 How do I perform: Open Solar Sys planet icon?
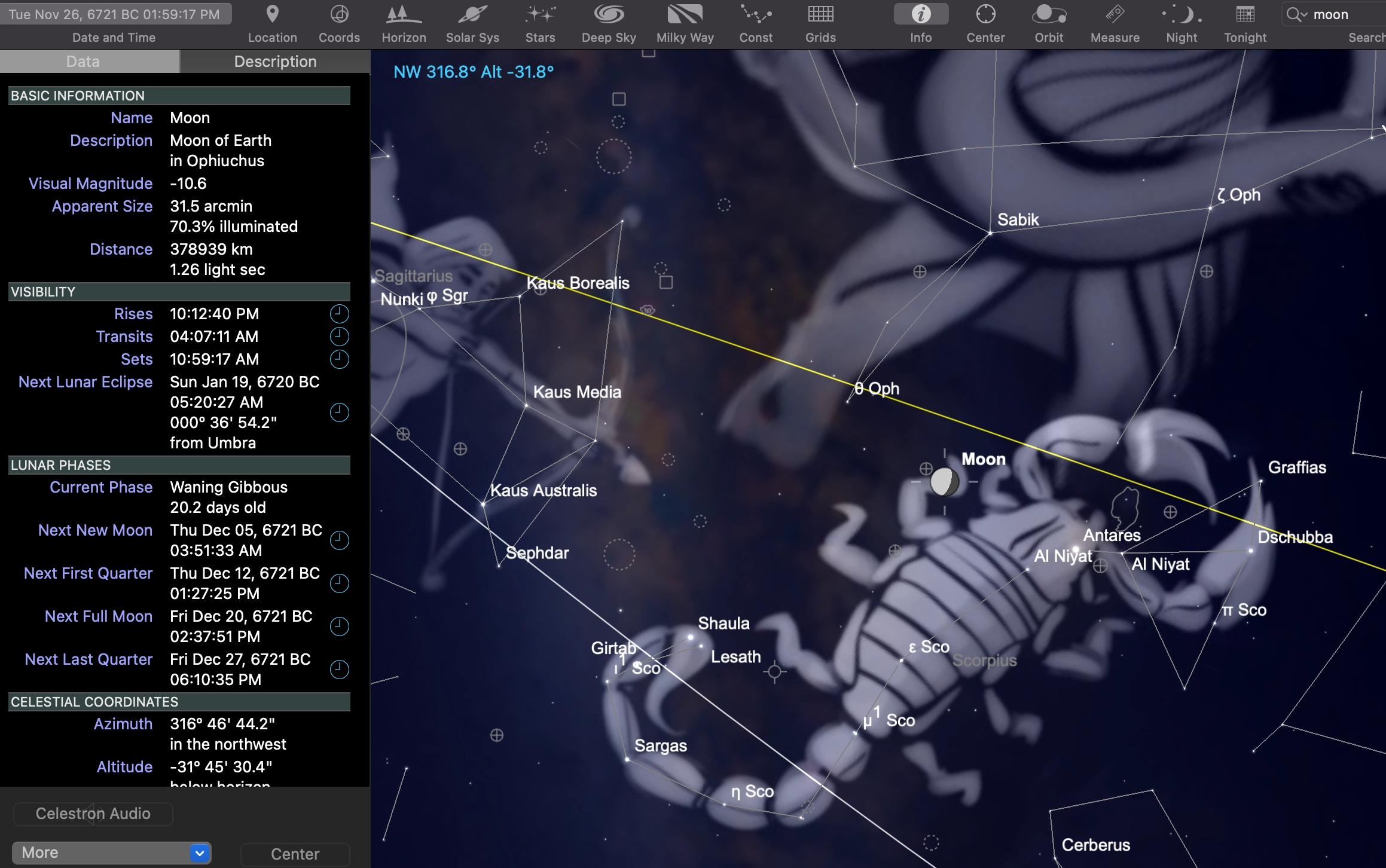click(472, 15)
